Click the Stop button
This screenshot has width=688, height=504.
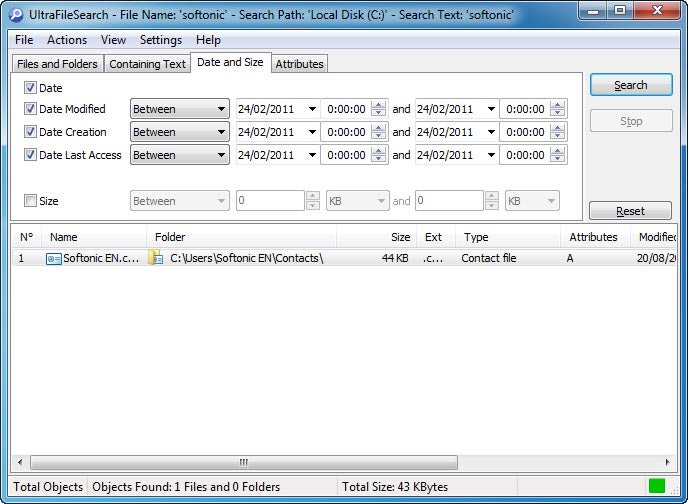point(631,121)
